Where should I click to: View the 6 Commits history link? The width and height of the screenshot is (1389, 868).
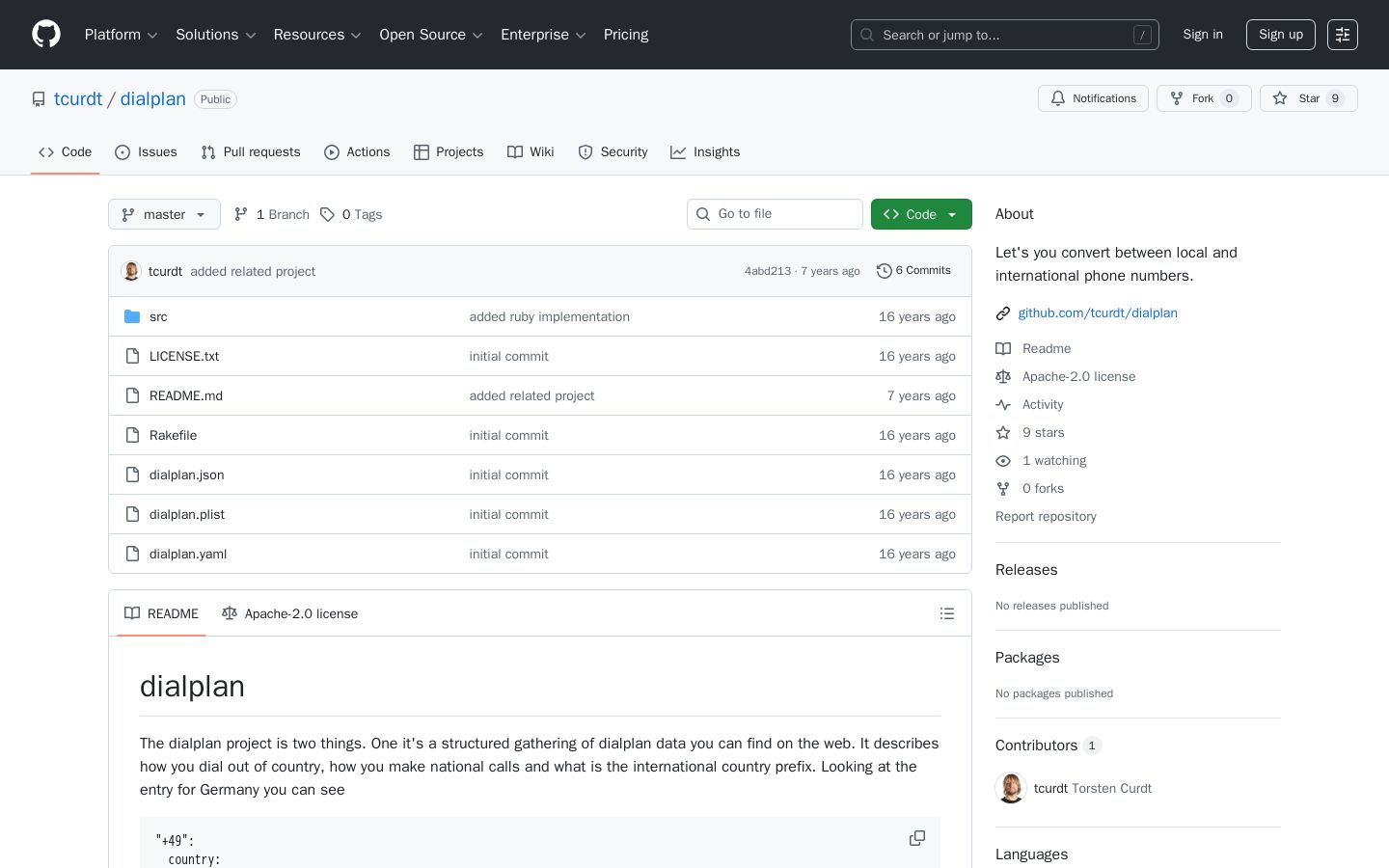913,271
